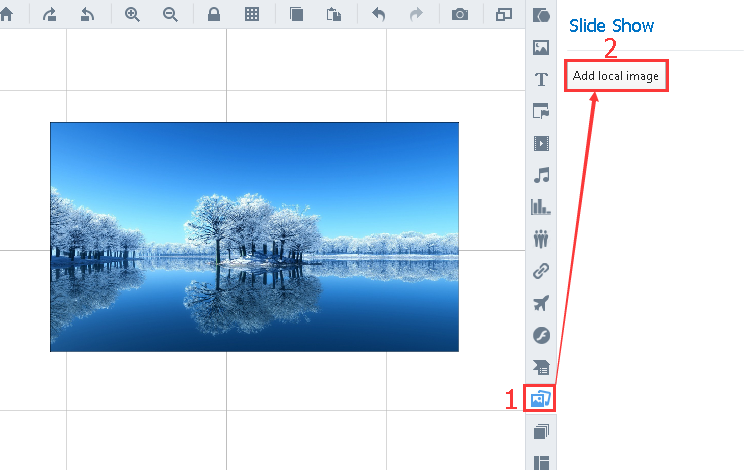Click the padlock lock icon
The height and width of the screenshot is (470, 752).
coord(214,15)
